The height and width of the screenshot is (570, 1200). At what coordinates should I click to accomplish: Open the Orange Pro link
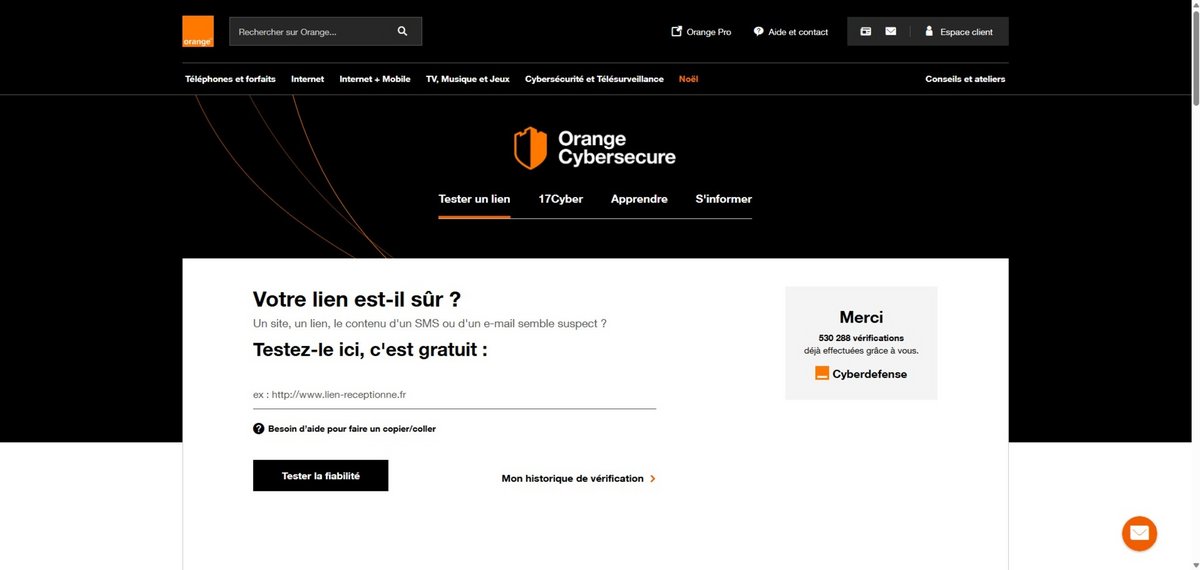click(701, 32)
